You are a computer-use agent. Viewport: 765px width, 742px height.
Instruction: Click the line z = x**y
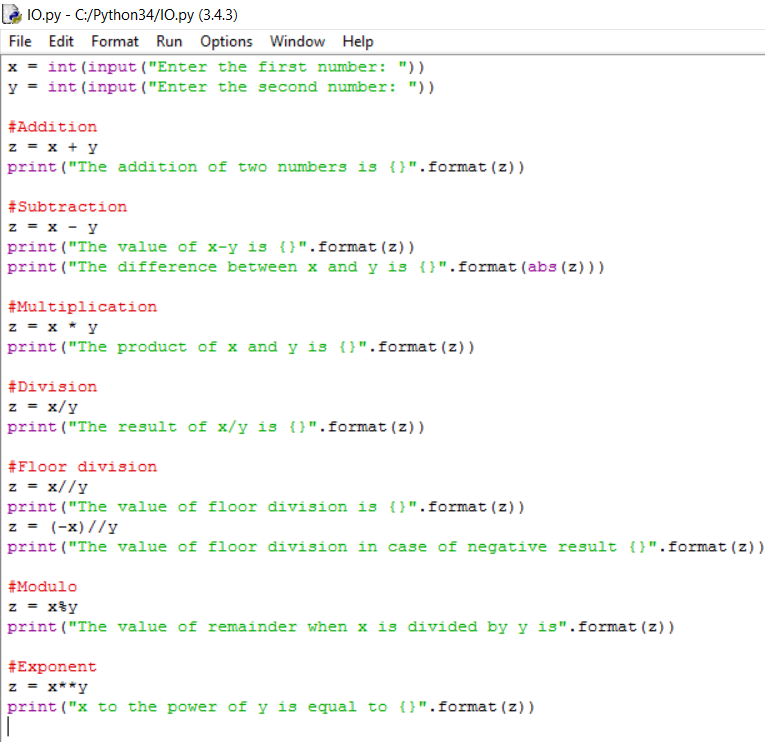pos(48,687)
